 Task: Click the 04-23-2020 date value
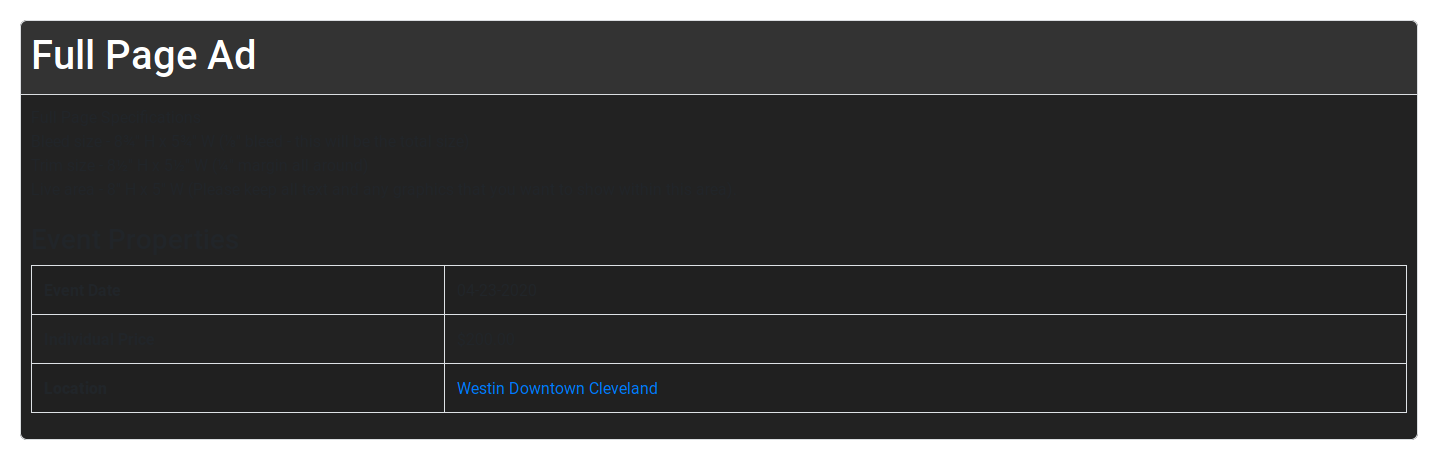[x=496, y=291]
